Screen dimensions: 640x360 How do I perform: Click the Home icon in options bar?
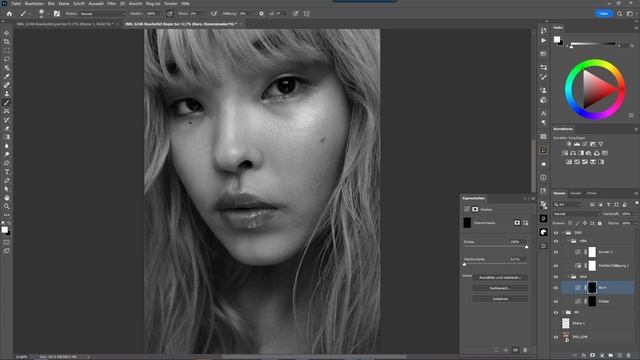[9, 13]
